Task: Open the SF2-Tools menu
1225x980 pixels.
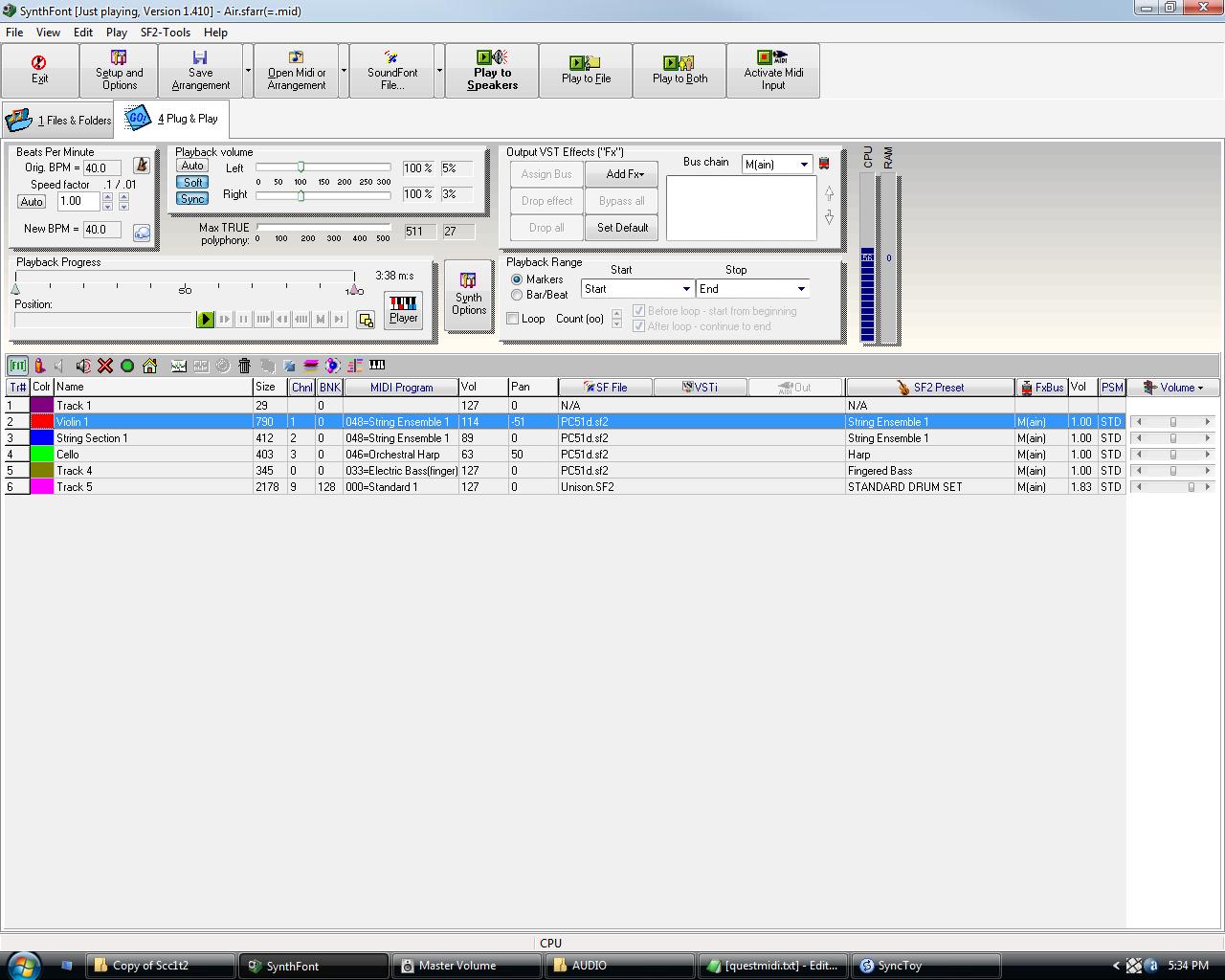Action: click(166, 33)
